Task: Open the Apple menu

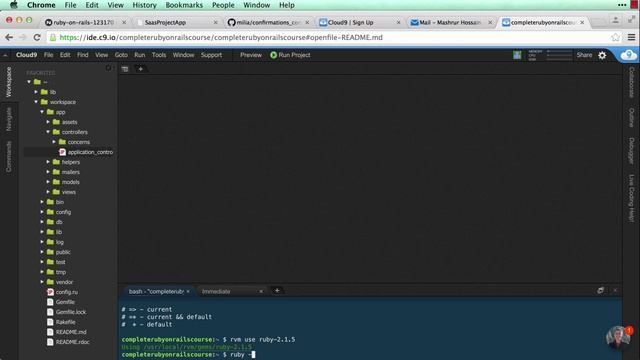Action: [14, 5]
